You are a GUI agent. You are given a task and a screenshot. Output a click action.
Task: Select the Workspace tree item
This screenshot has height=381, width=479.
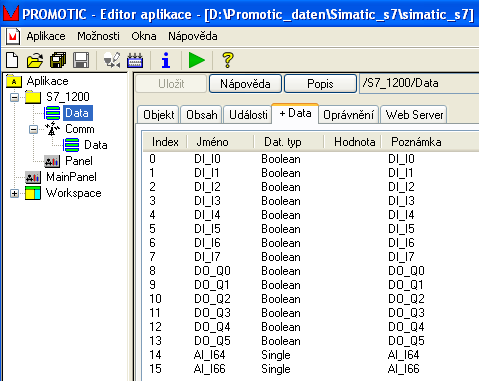73,193
